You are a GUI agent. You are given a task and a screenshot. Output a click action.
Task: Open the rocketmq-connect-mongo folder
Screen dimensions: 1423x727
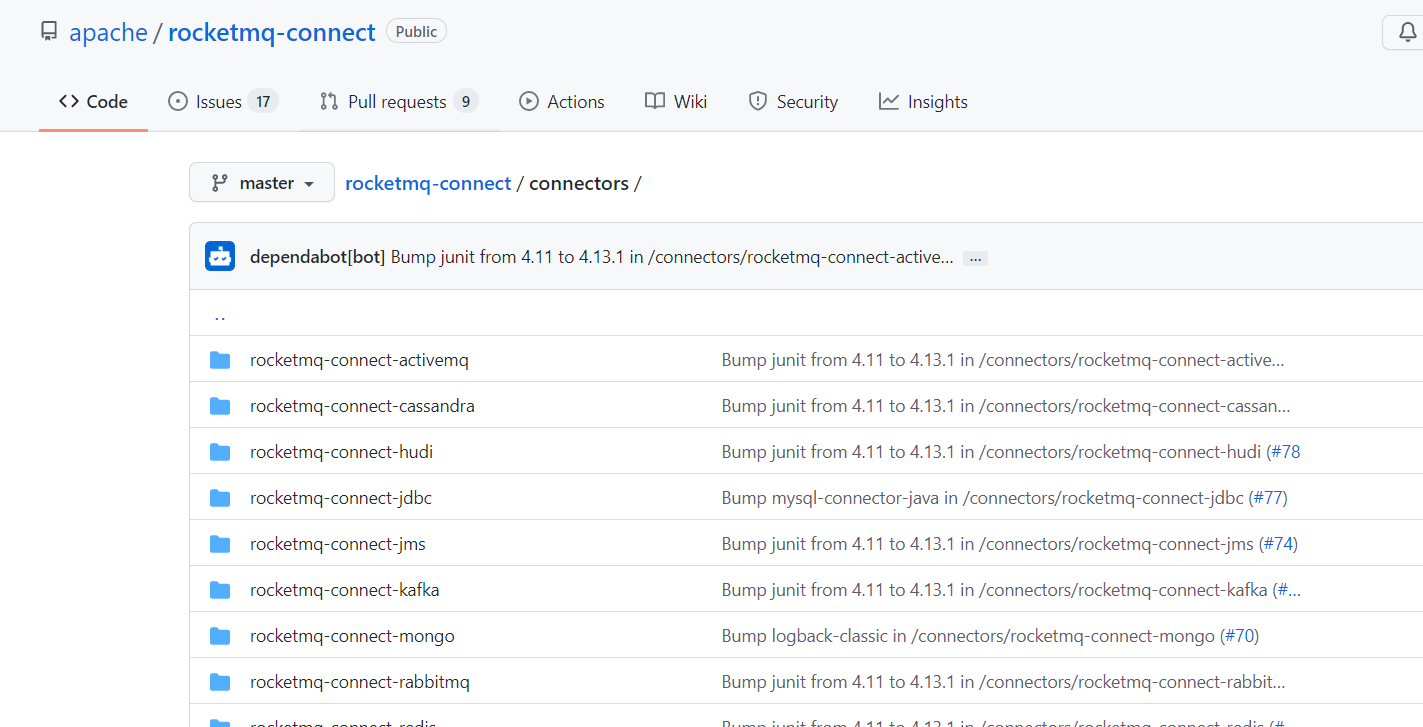tap(352, 636)
